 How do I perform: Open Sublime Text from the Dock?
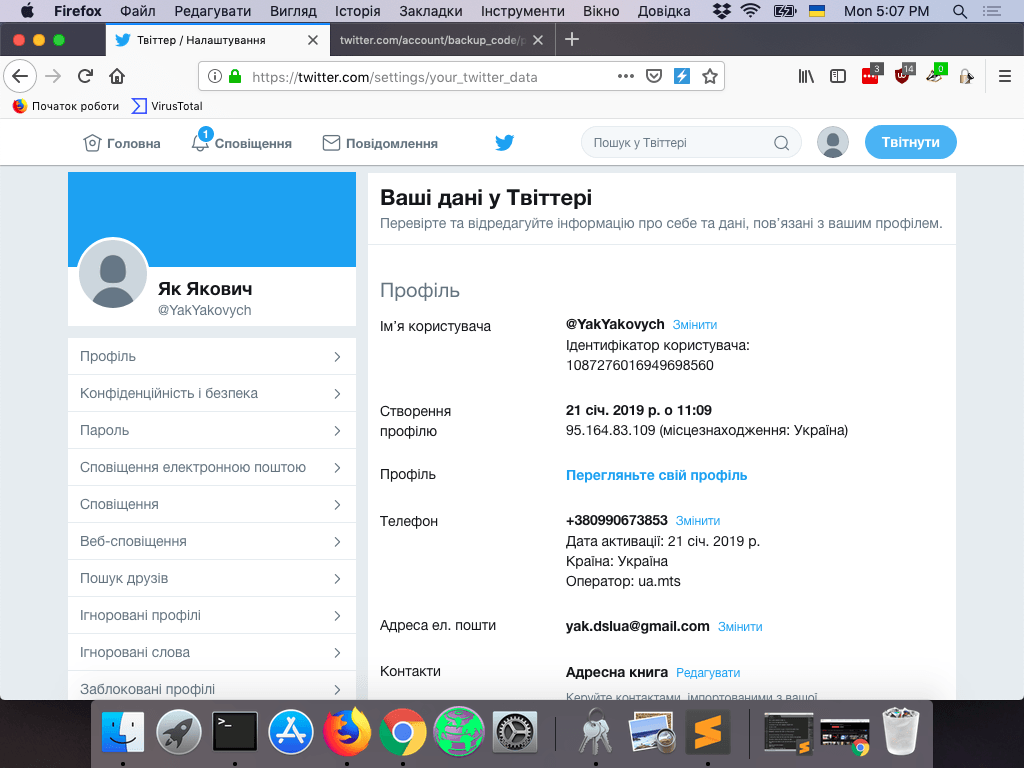pyautogui.click(x=707, y=731)
